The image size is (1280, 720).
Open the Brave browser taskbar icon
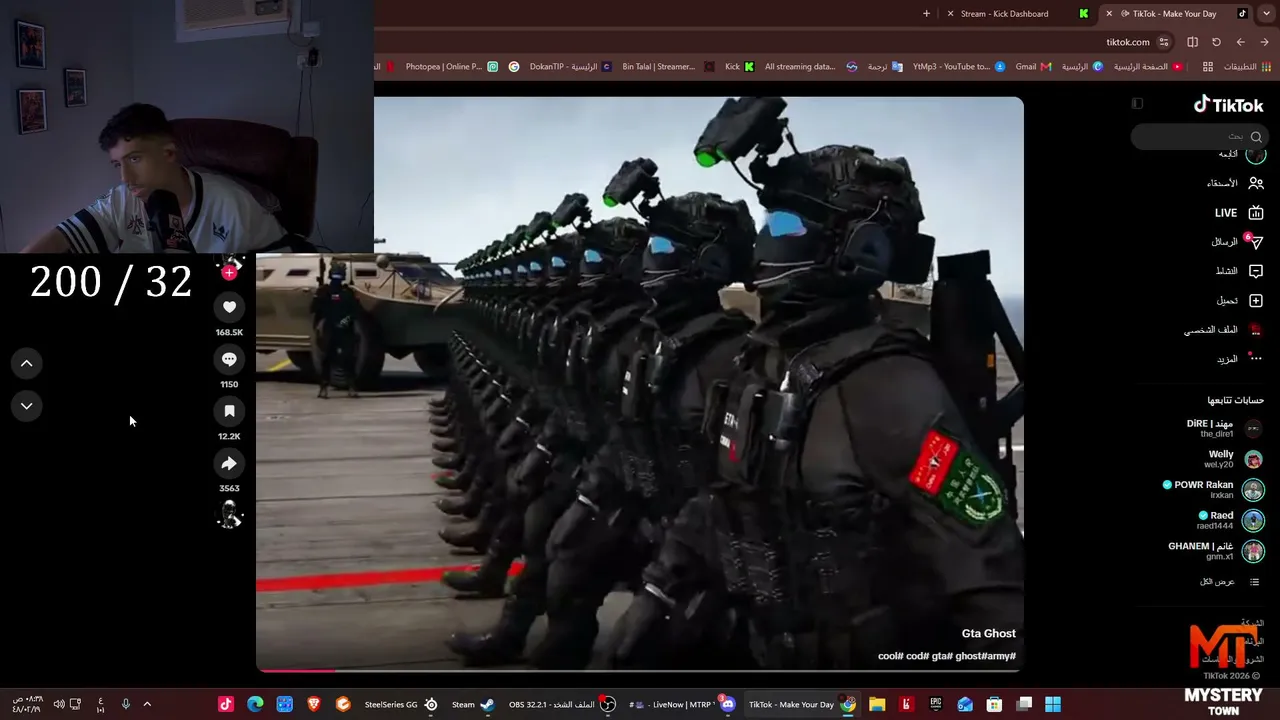coord(314,704)
